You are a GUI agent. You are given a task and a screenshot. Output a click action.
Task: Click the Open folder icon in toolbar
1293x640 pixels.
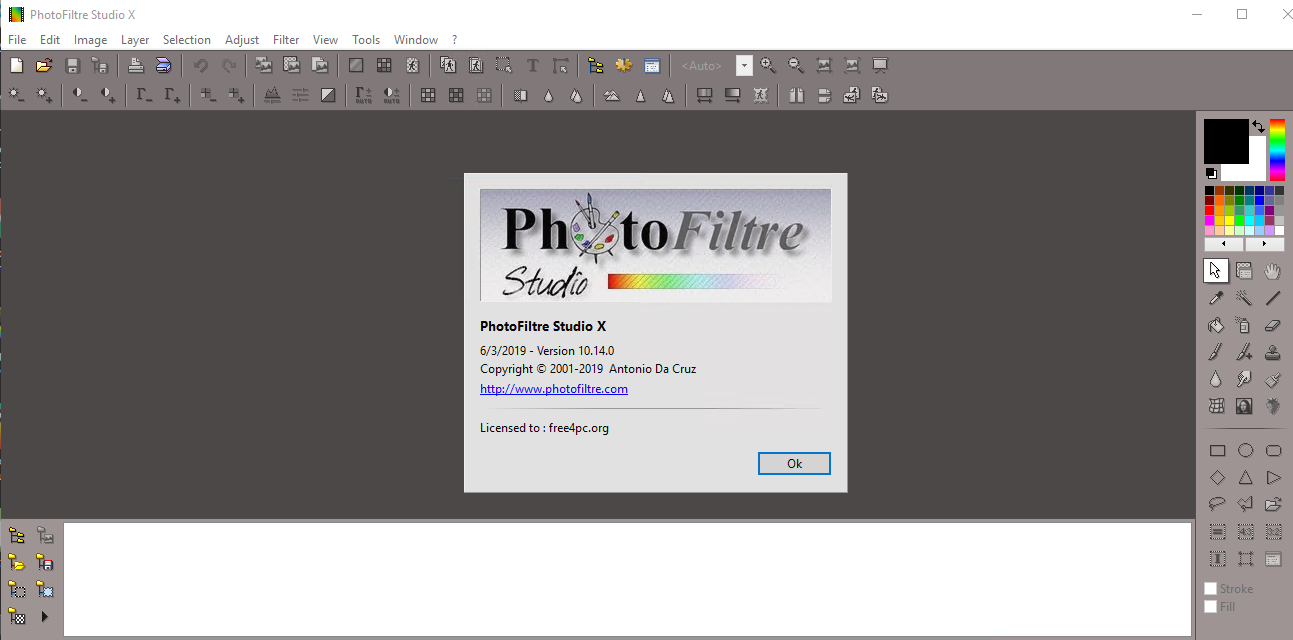click(x=44, y=65)
